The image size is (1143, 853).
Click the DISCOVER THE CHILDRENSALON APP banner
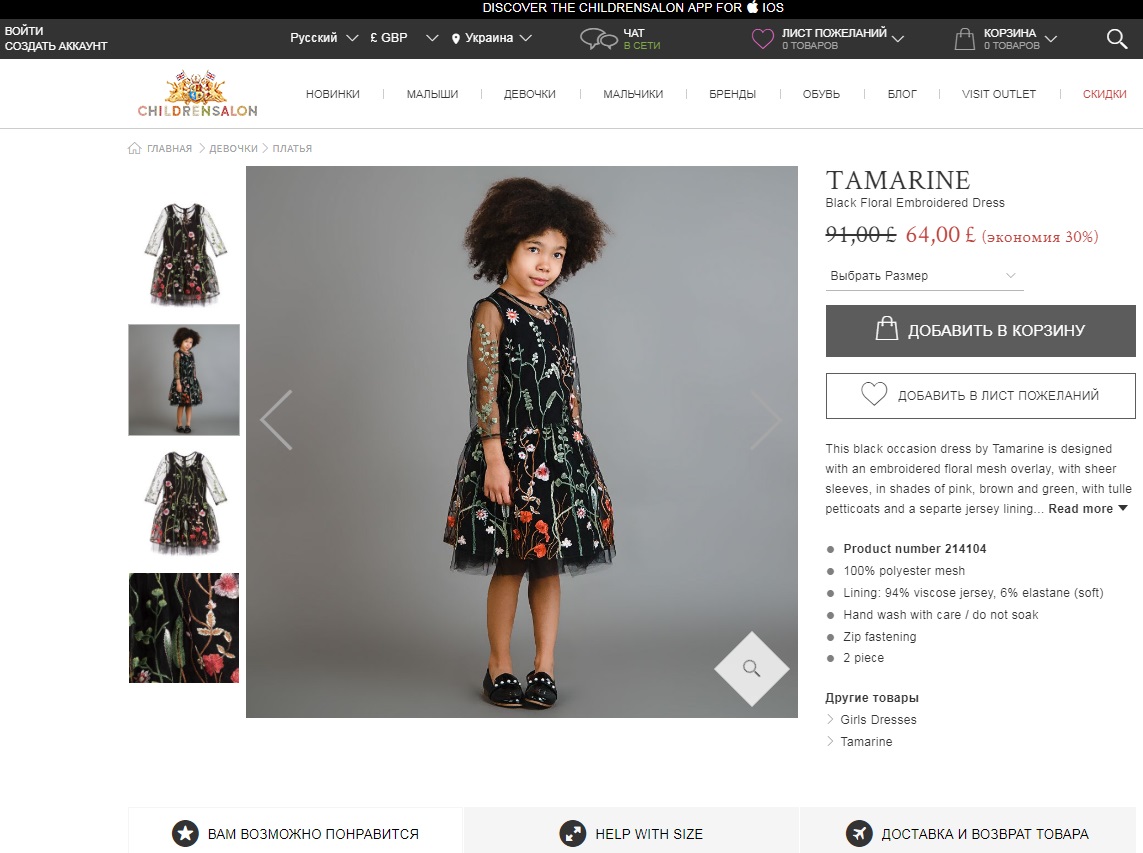633,8
